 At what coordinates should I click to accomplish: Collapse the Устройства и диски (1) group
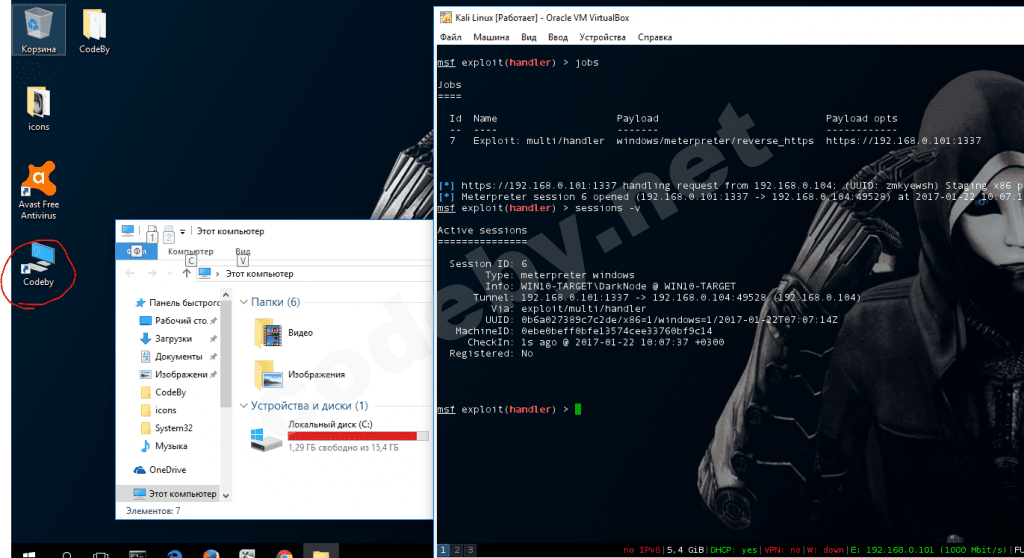[244, 406]
